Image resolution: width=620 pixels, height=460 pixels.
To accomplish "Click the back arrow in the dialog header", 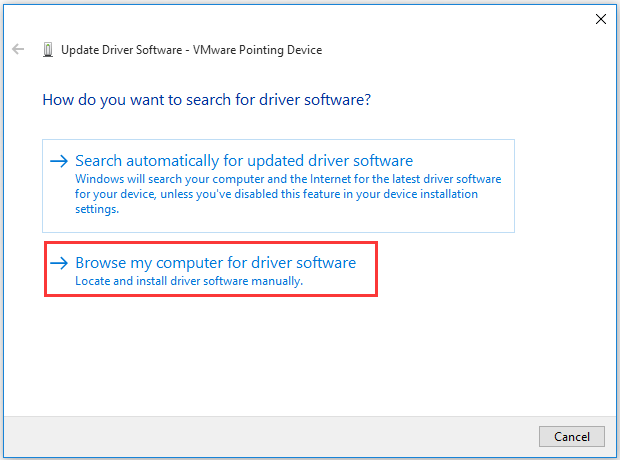I will click(18, 49).
